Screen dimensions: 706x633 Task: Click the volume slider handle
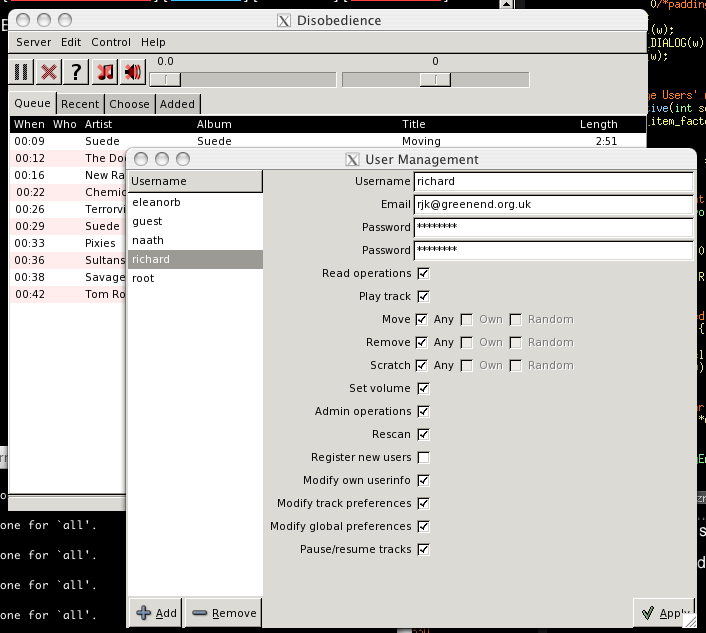[x=165, y=80]
